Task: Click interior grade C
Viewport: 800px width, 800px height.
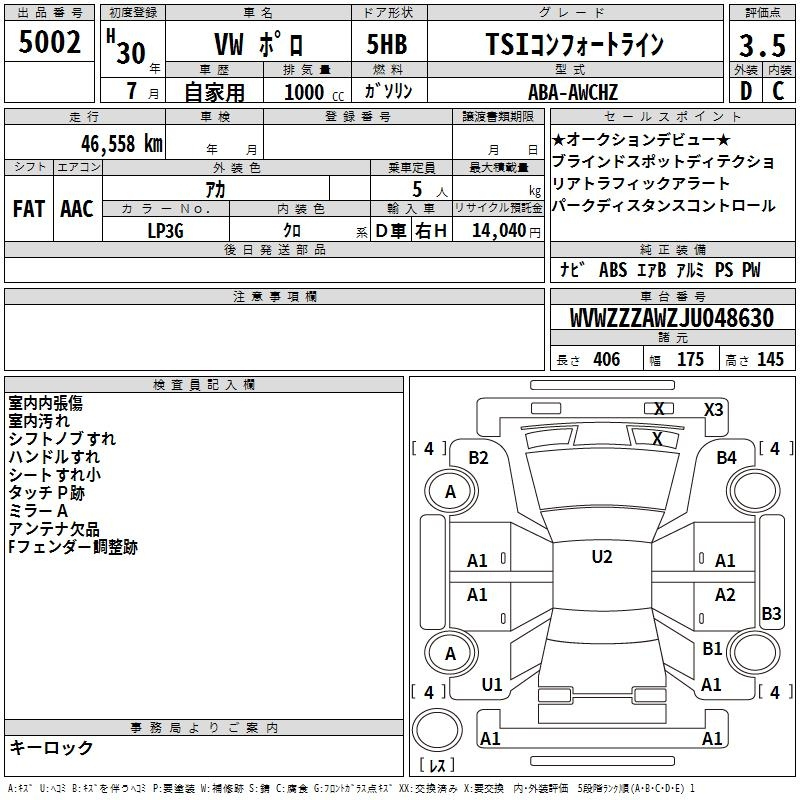Action: [x=778, y=91]
